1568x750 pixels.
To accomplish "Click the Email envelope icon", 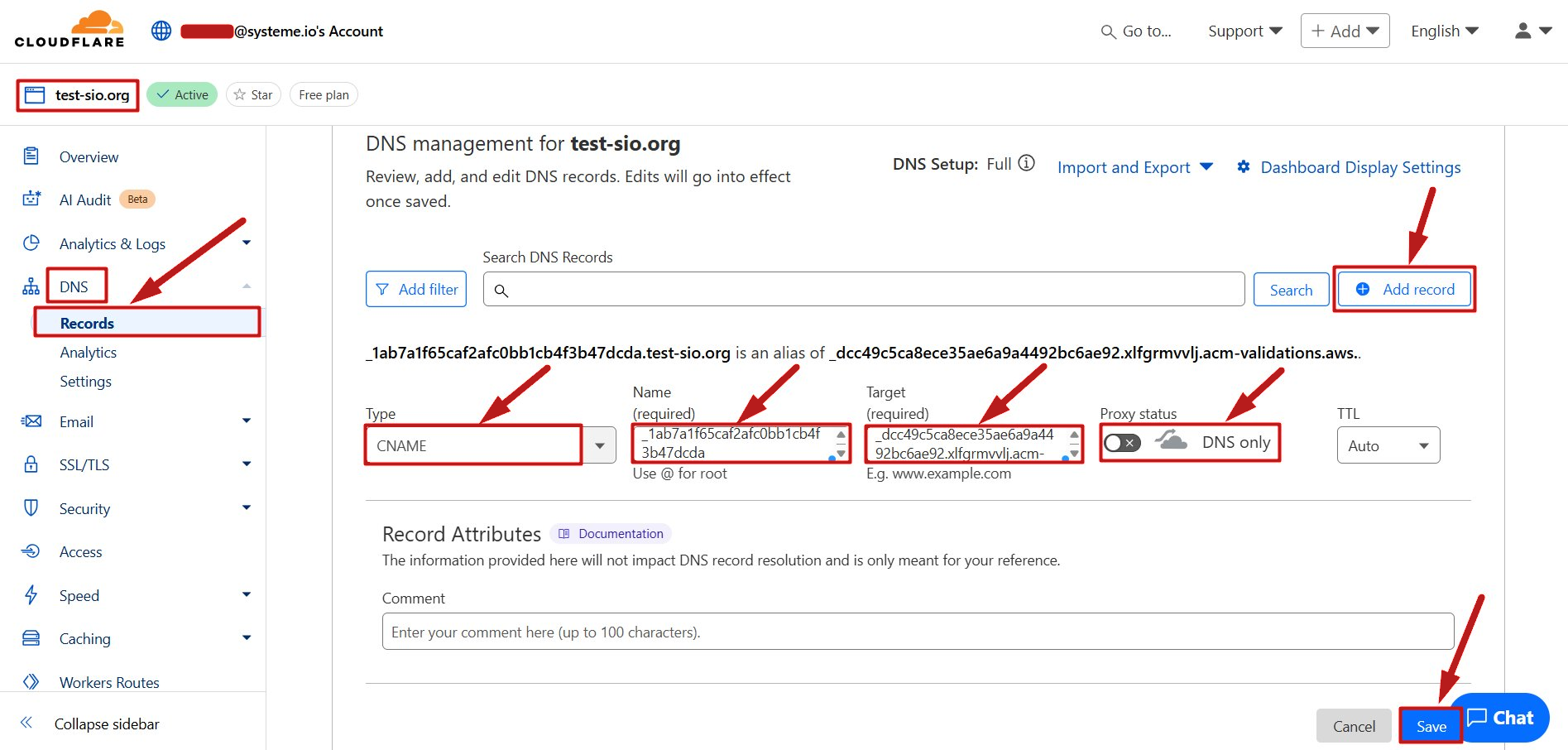I will 31,421.
